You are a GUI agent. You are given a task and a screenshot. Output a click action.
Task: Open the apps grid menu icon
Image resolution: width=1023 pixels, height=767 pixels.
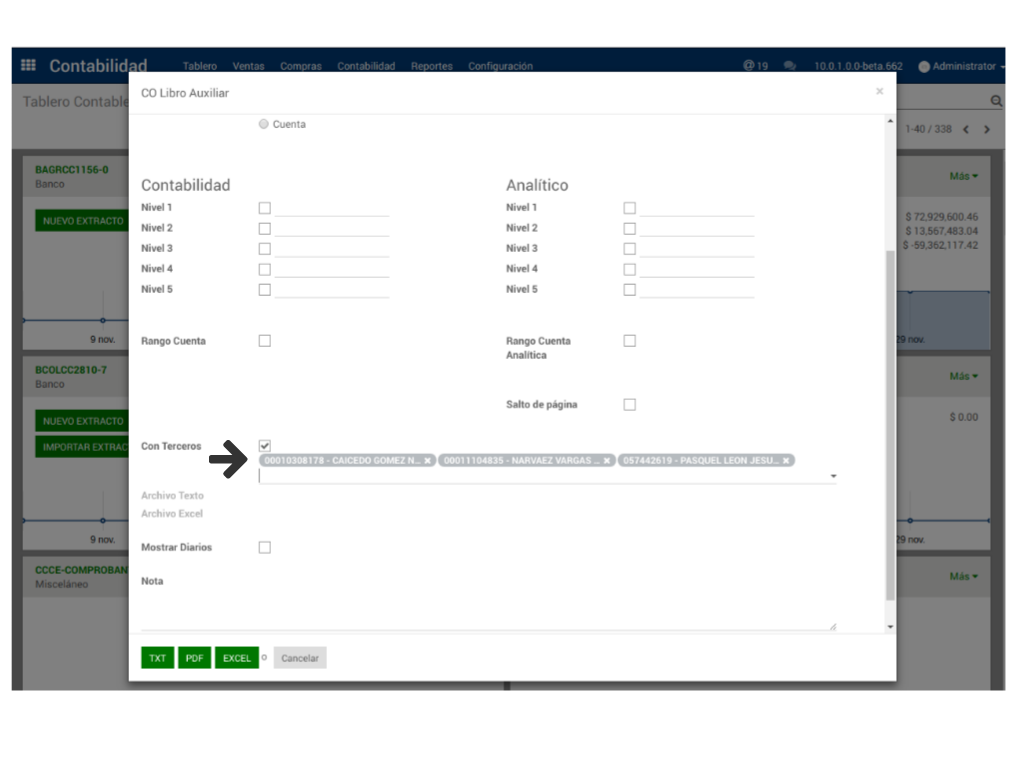(x=28, y=66)
